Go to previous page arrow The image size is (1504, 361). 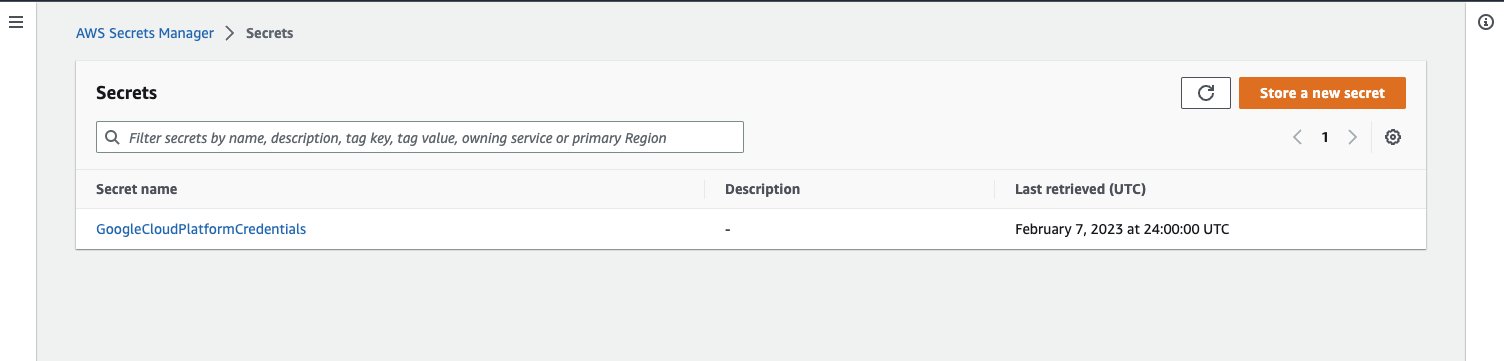click(1297, 138)
